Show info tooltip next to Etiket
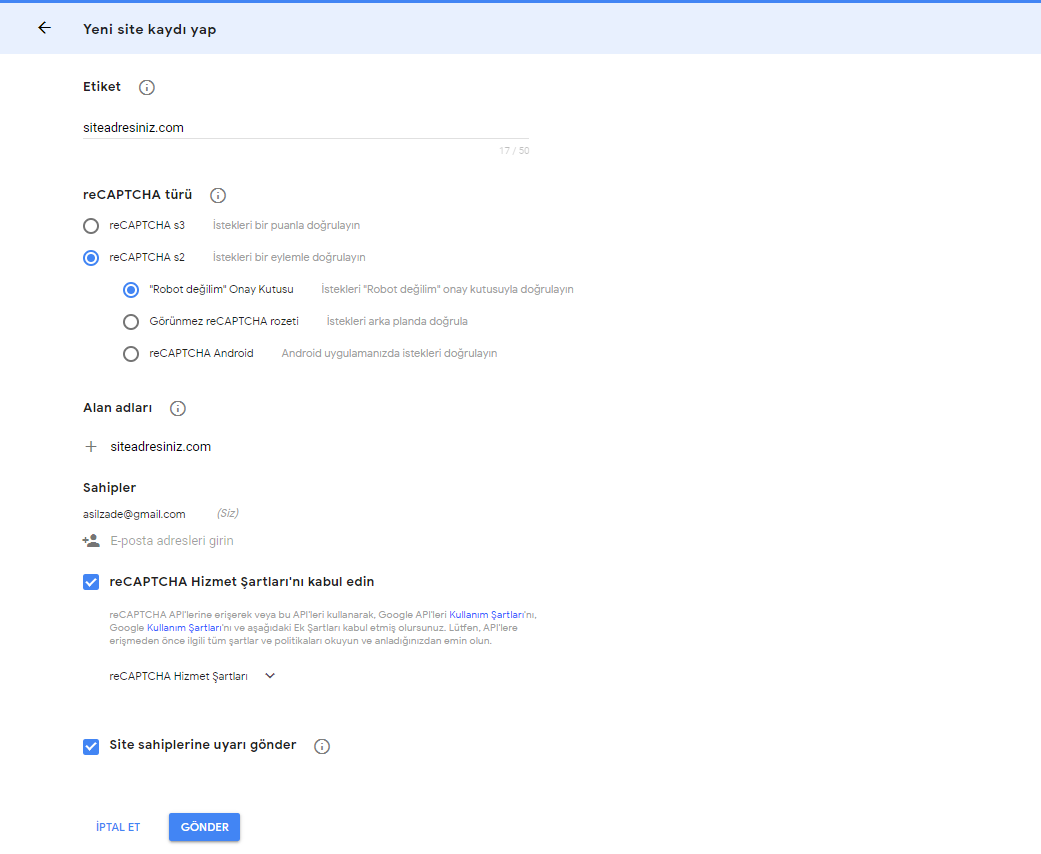The height and width of the screenshot is (854, 1041). coord(147,88)
